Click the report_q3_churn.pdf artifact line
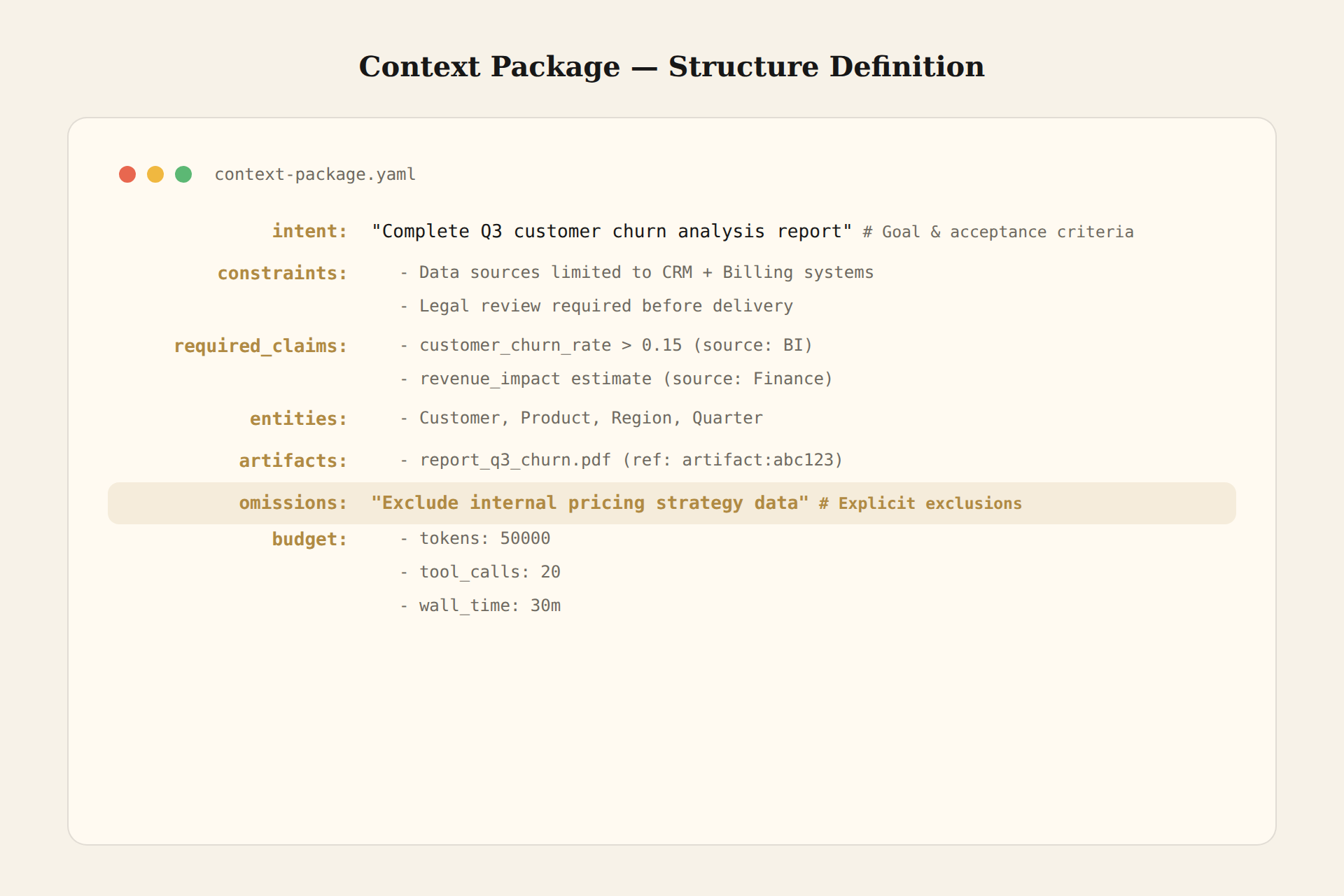The height and width of the screenshot is (896, 1344). [621, 460]
